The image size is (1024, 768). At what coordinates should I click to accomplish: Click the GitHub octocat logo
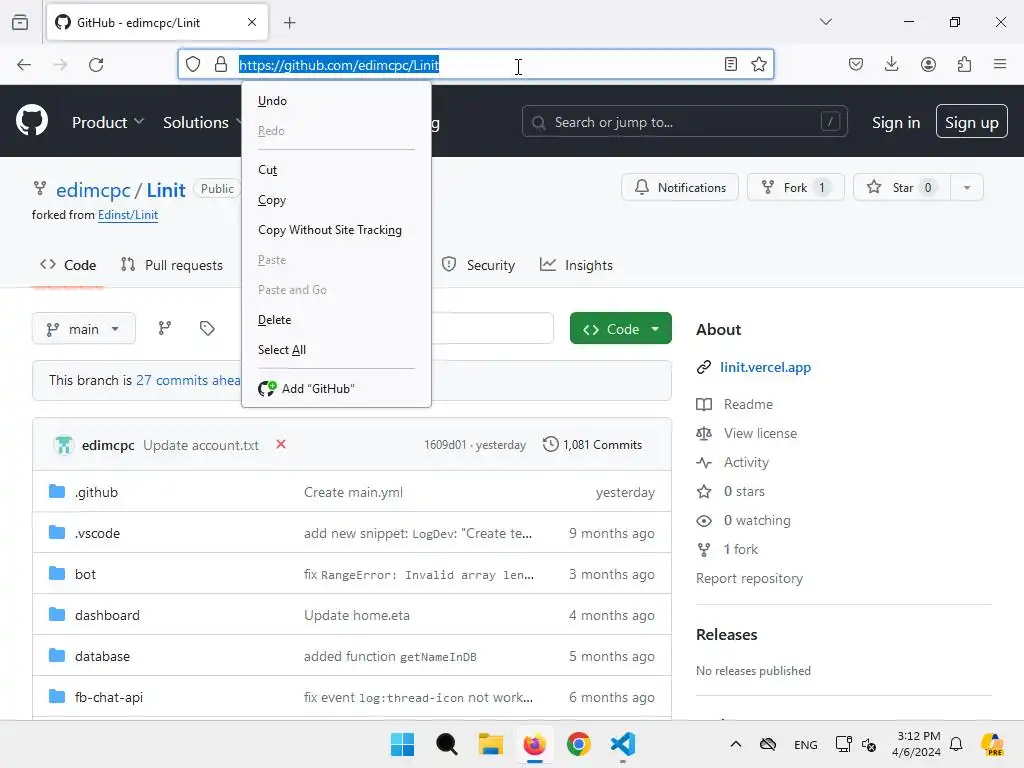(32, 120)
